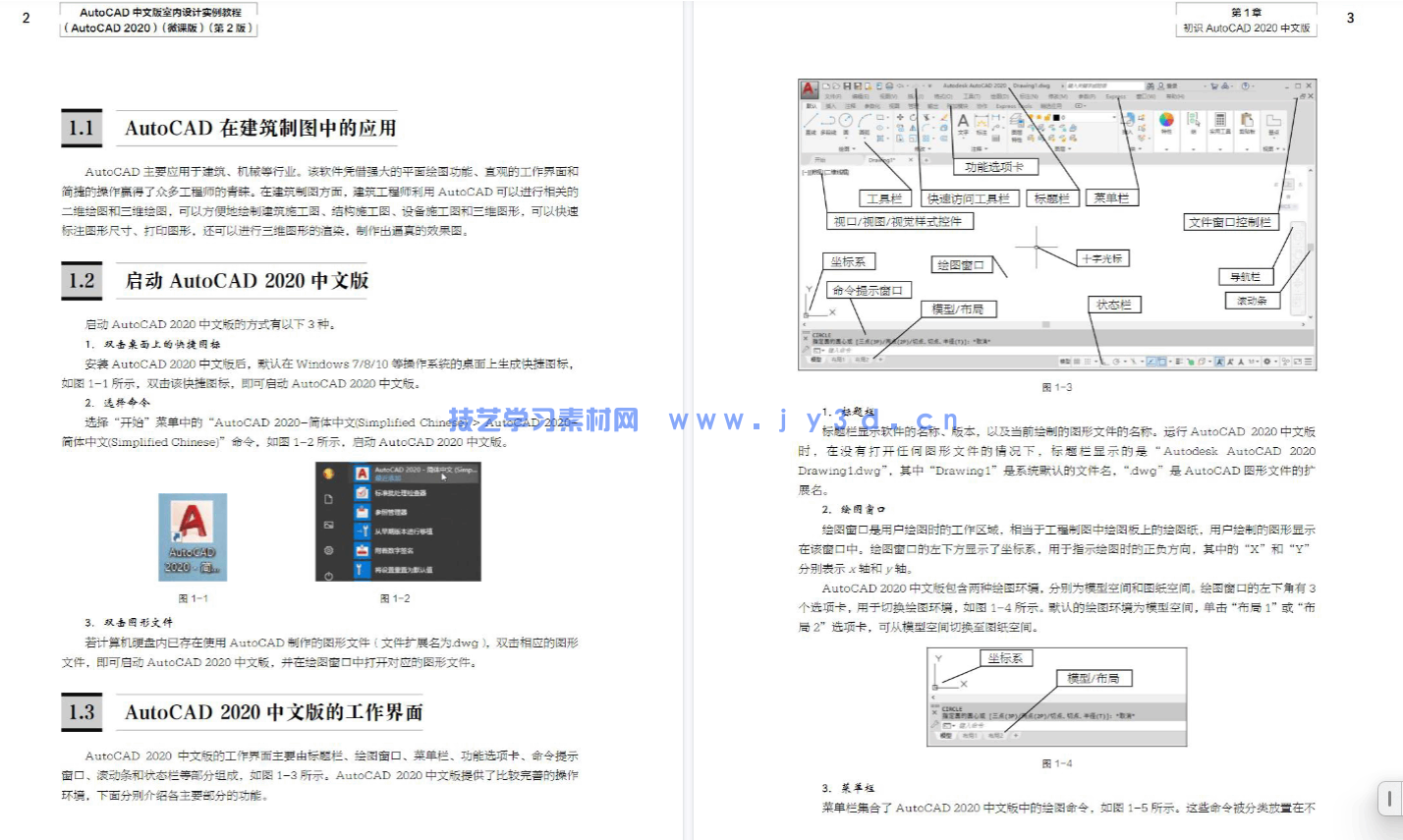The image size is (1403, 840).
Task: Select the Text tool in the 注释 panel
Action: [962, 119]
